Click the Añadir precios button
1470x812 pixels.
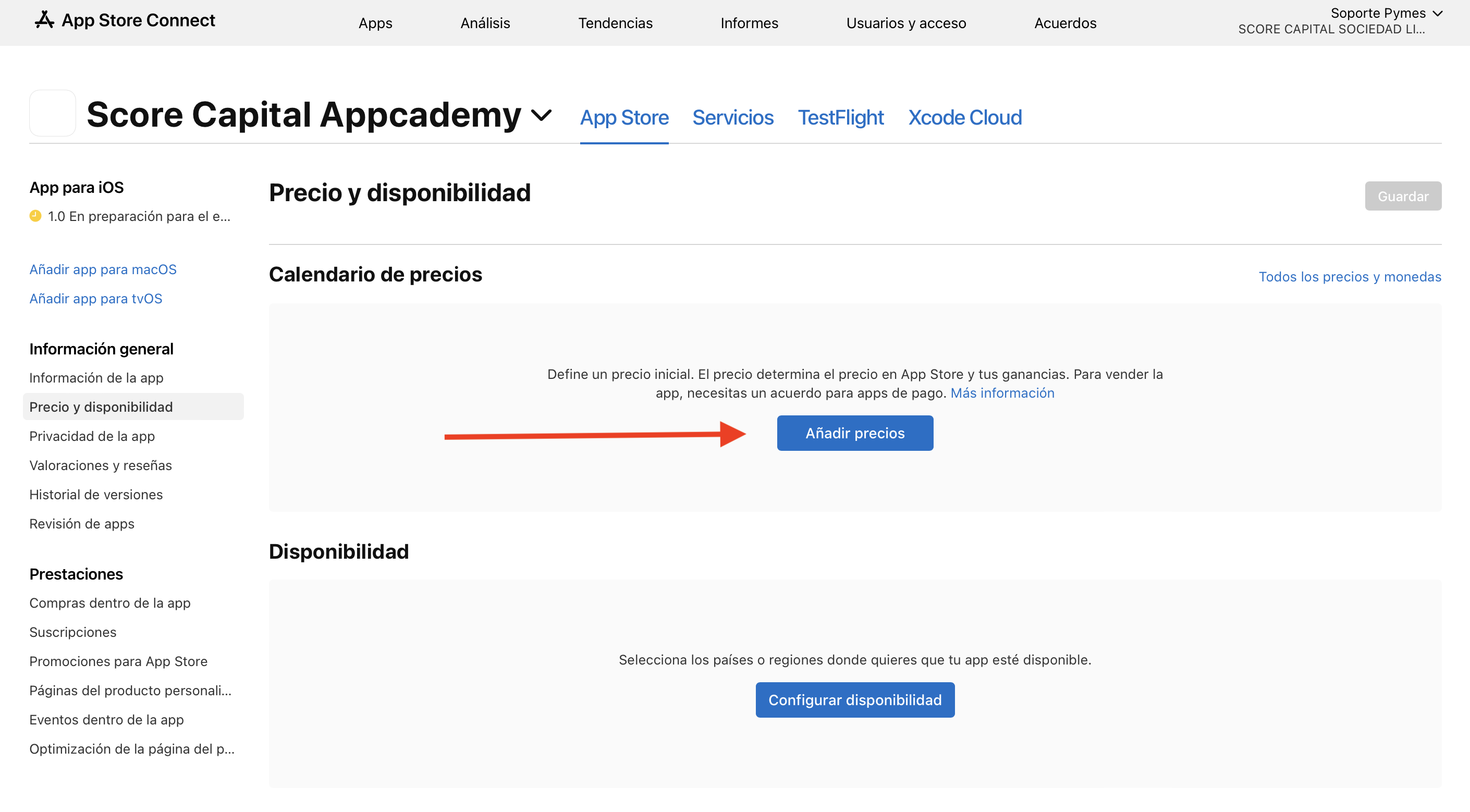[855, 433]
